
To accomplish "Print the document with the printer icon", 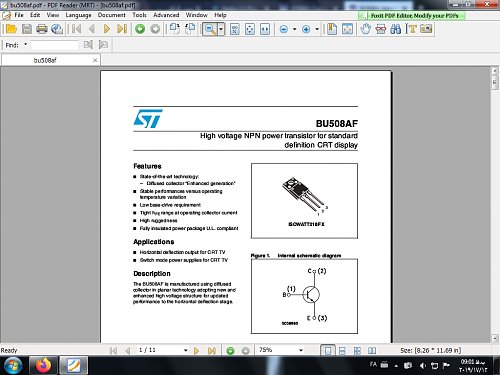I will pyautogui.click(x=42, y=29).
